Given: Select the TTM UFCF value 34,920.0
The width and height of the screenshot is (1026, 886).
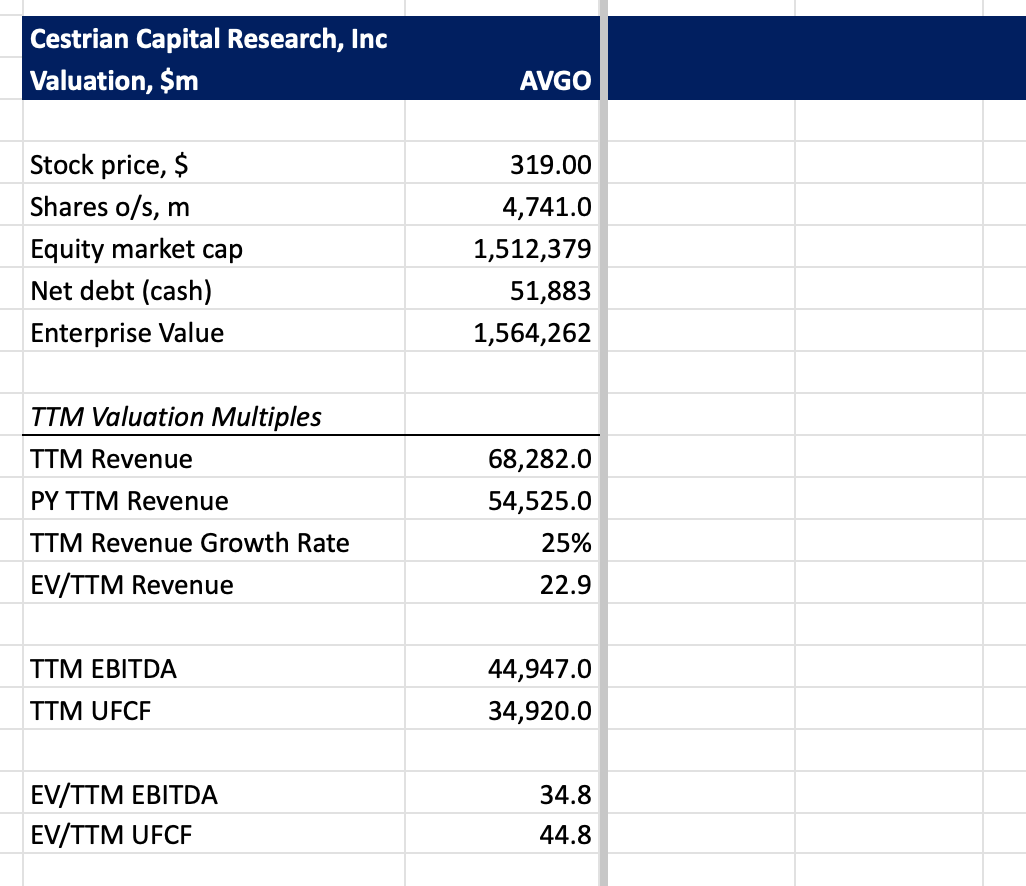Looking at the screenshot, I should click(502, 708).
